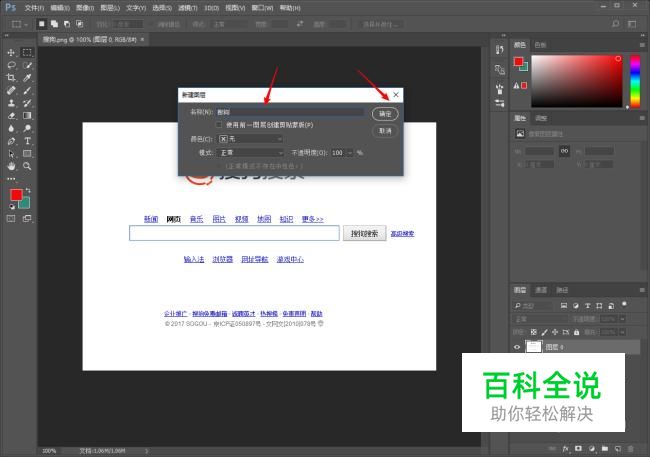Toggle the lock all layer button
The height and width of the screenshot is (457, 650).
577,332
